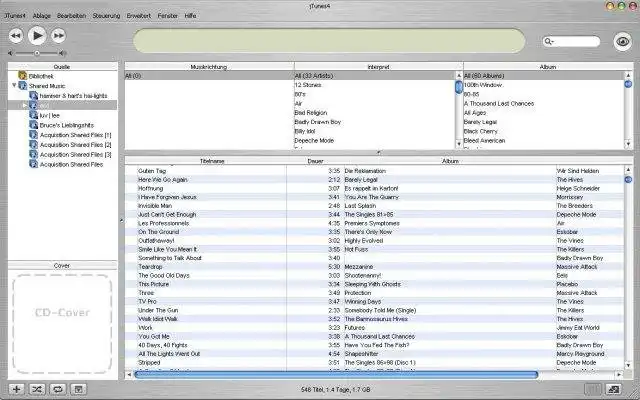Click the low-volume speaker icon

pos(11,53)
